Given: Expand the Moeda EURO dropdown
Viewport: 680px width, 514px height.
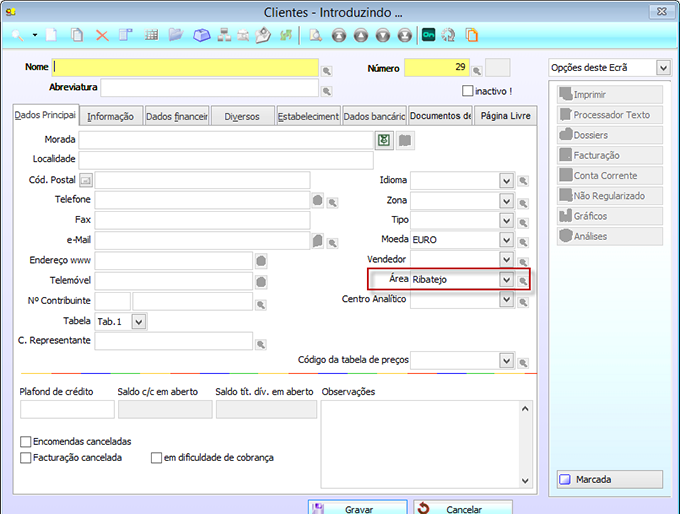Looking at the screenshot, I should click(506, 240).
